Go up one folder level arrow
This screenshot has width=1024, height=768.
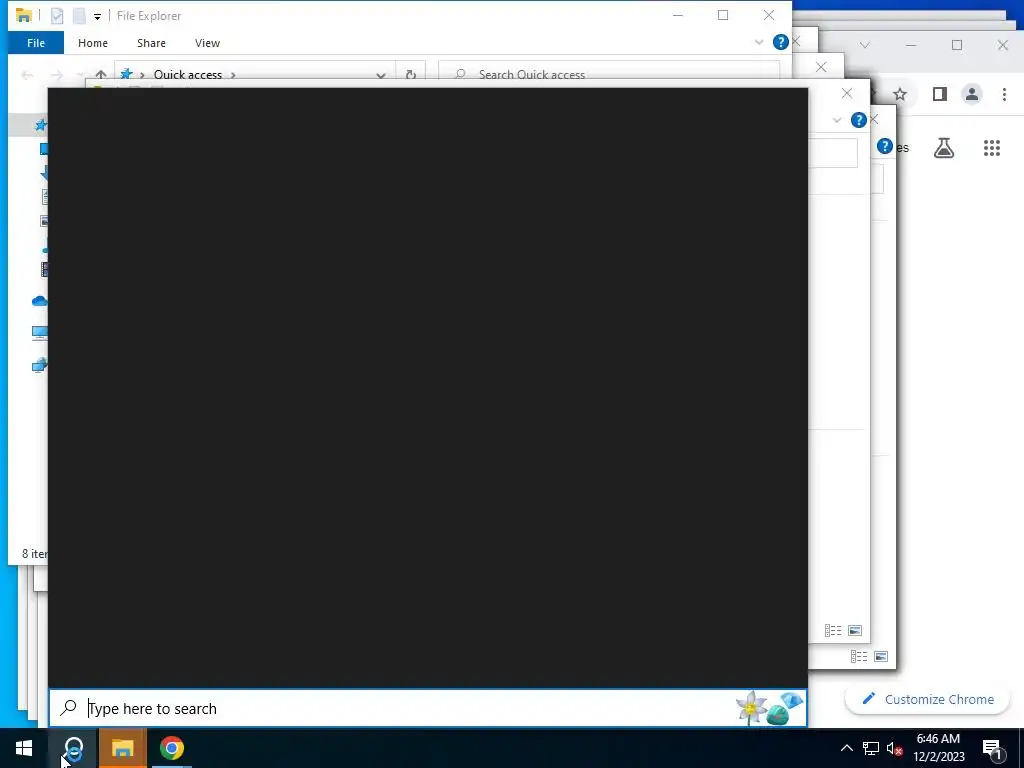pos(101,74)
